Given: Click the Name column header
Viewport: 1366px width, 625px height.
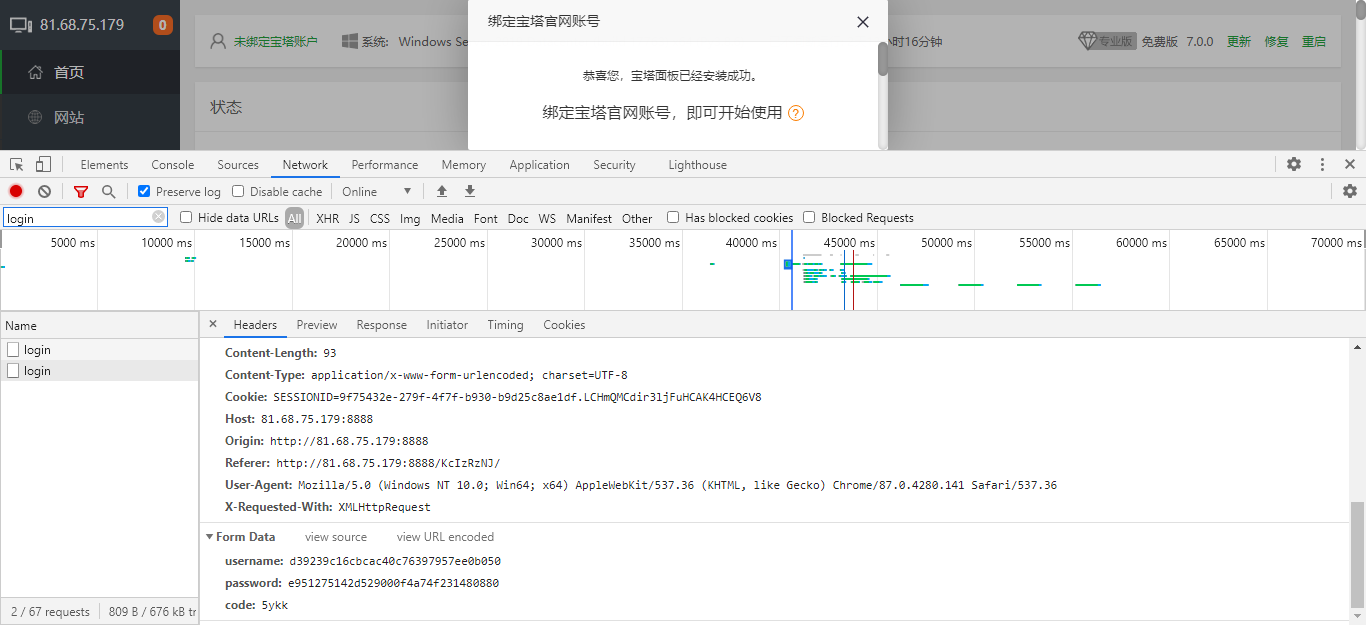Looking at the screenshot, I should point(100,325).
